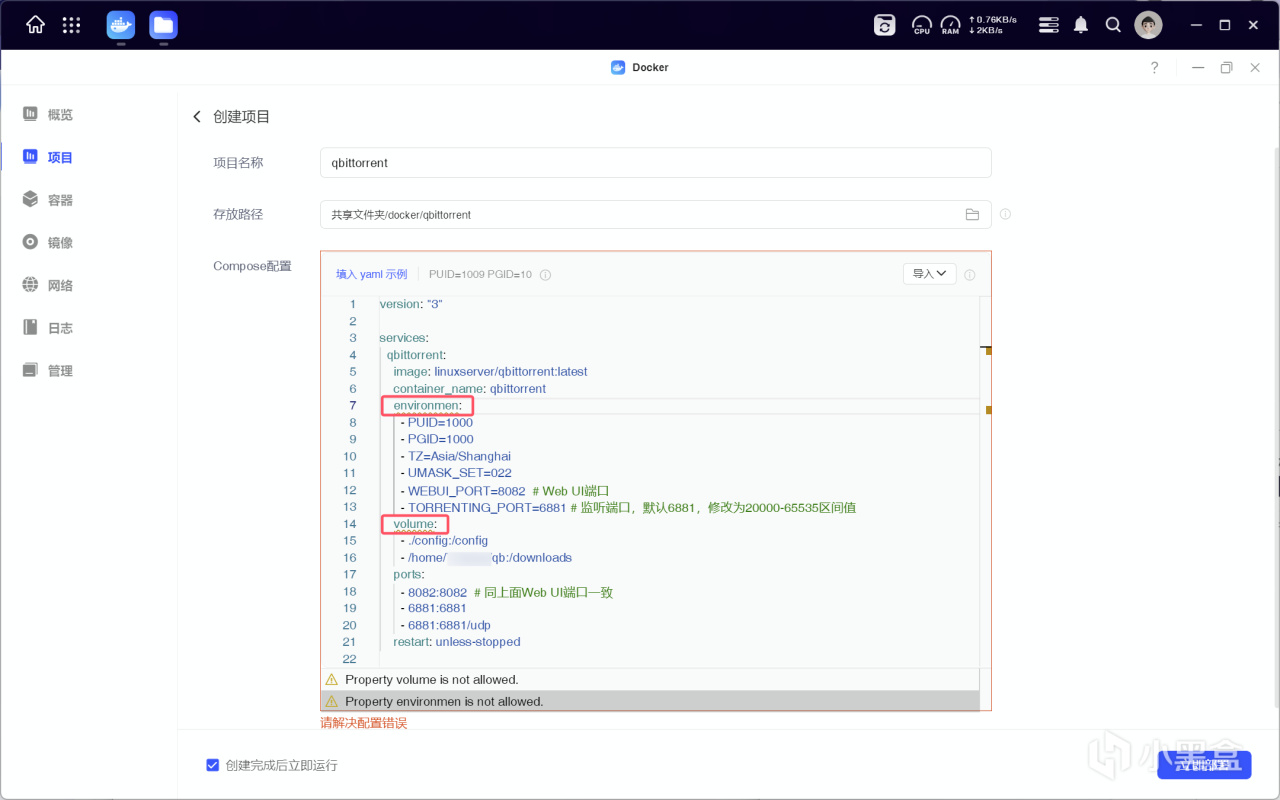1280x800 pixels.
Task: Open the sync status tray icon
Action: (x=885, y=25)
